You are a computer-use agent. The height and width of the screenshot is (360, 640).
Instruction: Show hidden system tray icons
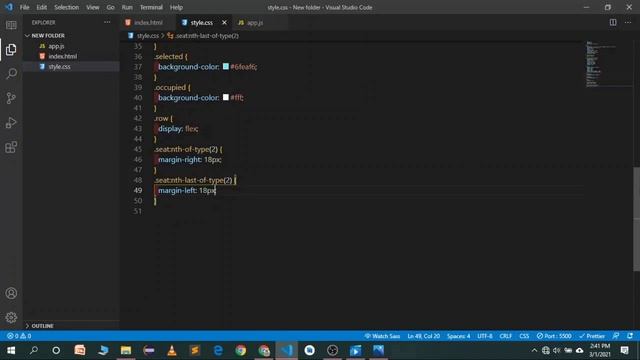(534, 350)
